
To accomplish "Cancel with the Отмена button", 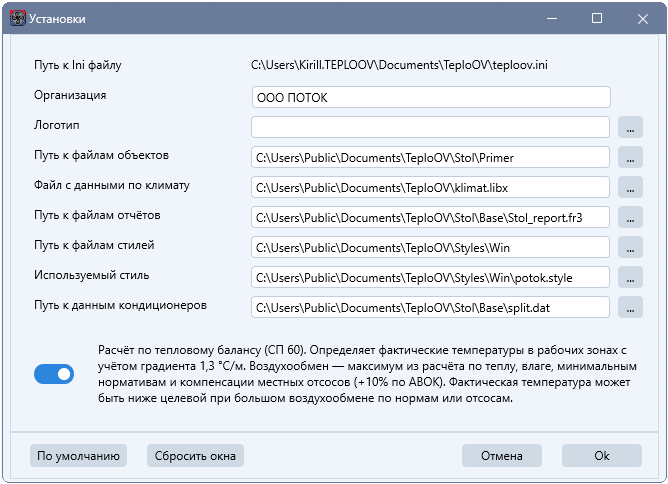I will pos(501,456).
